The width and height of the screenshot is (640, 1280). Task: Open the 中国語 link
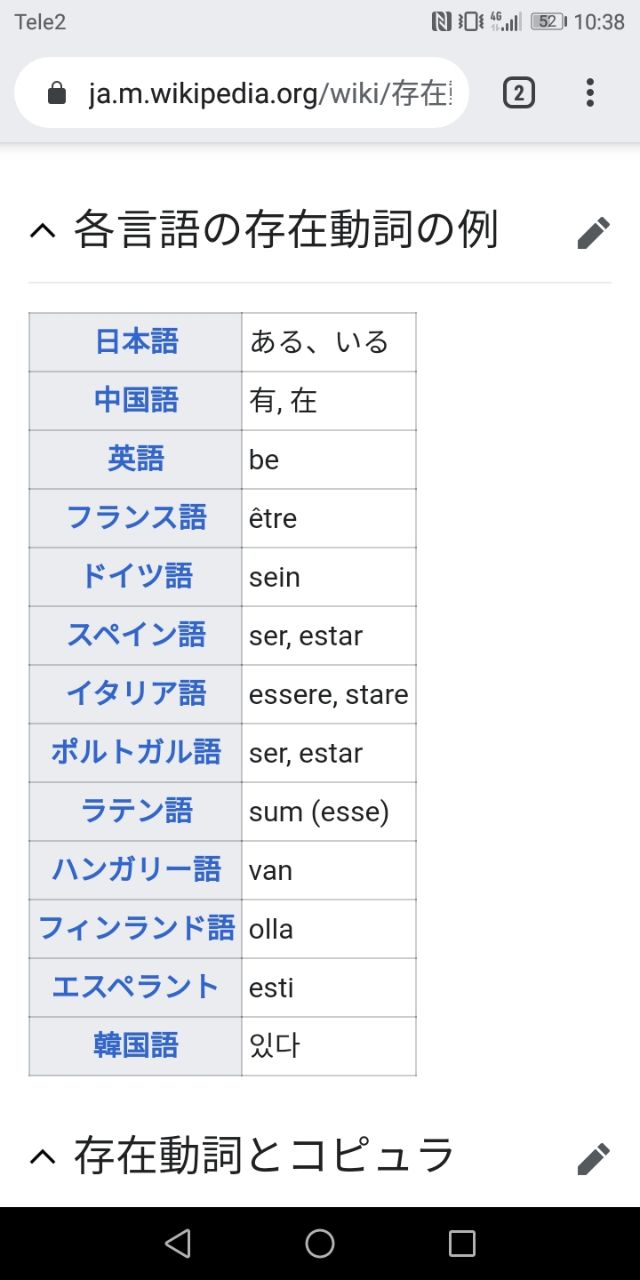(136, 400)
